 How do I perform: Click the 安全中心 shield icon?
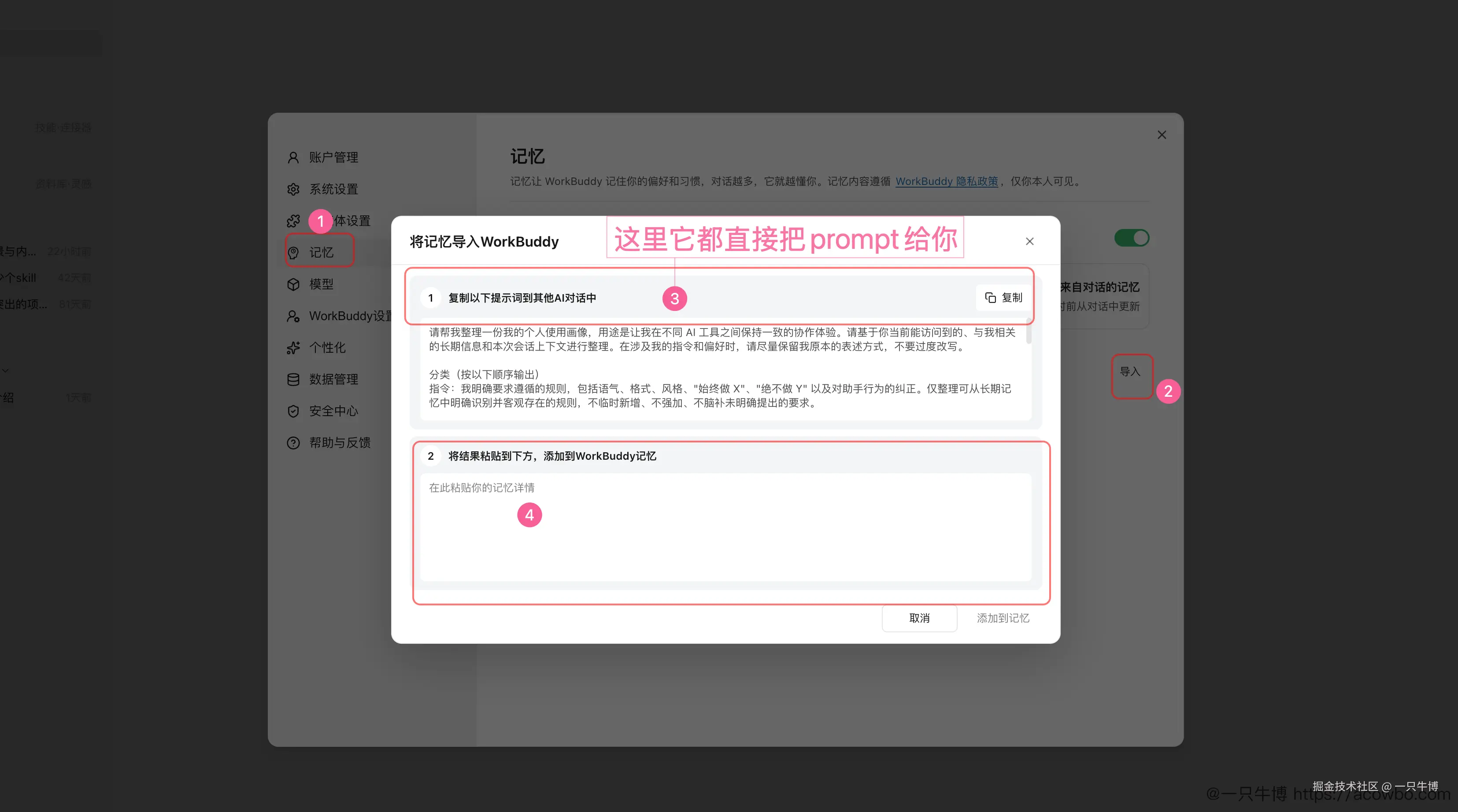[x=293, y=411]
